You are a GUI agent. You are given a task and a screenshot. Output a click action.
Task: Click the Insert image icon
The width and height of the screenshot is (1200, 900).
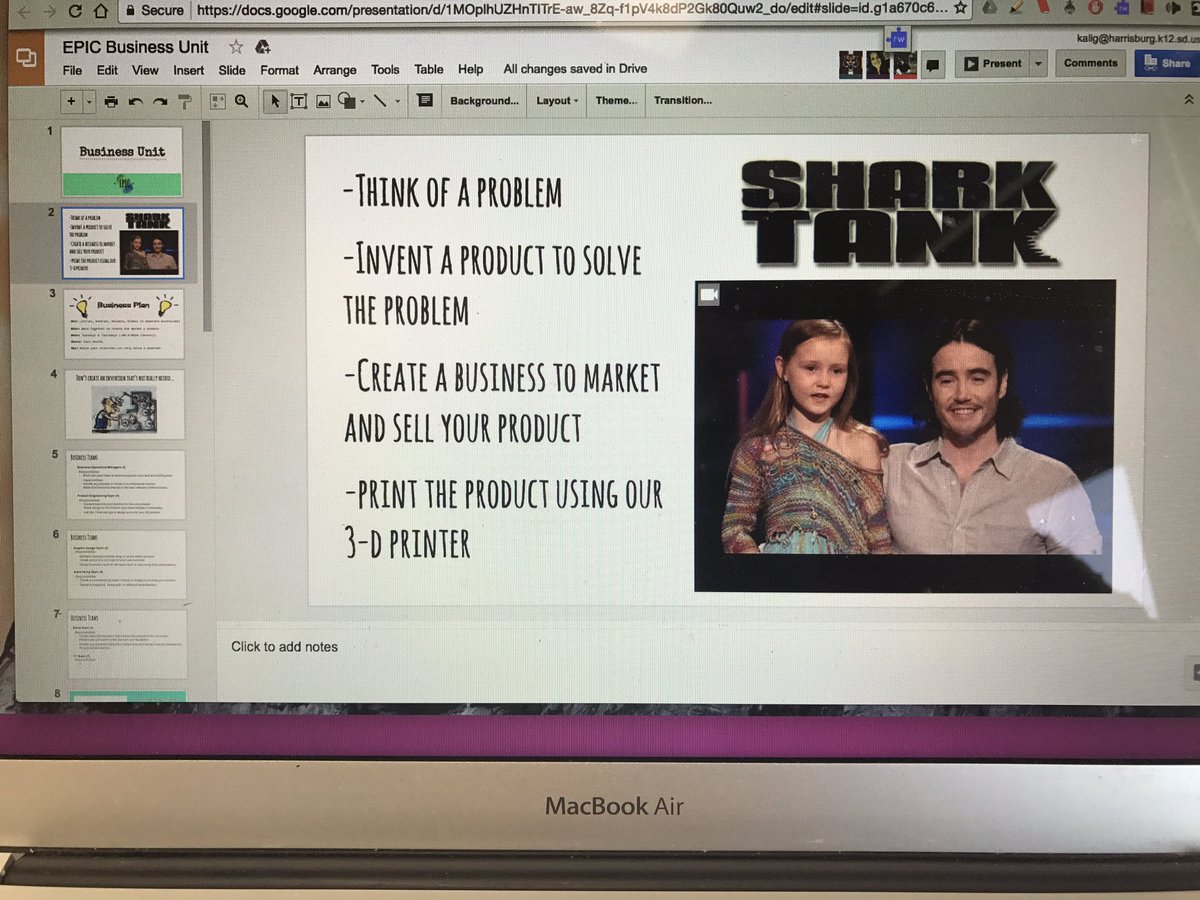pyautogui.click(x=323, y=101)
